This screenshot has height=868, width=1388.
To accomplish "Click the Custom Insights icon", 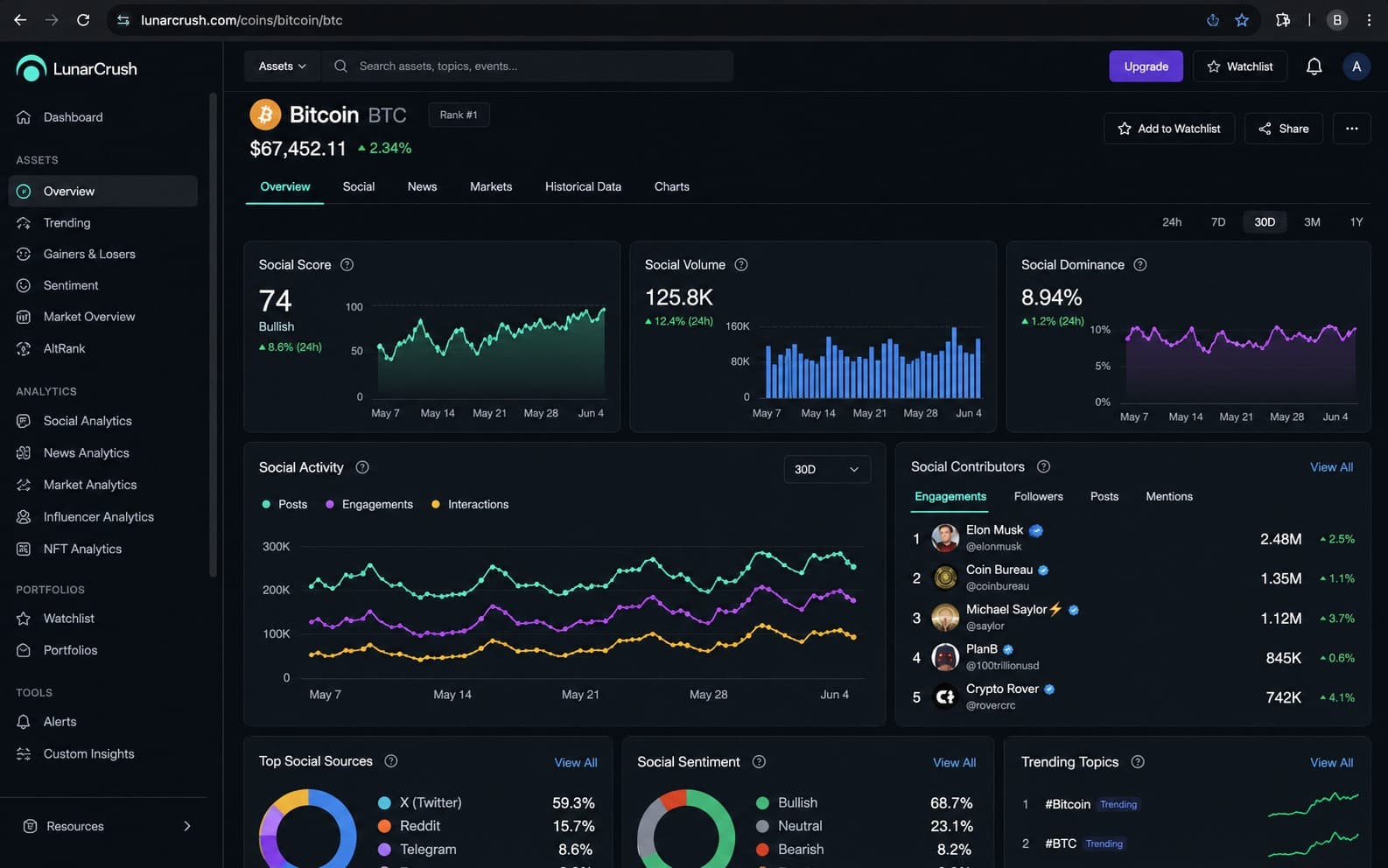I will pos(24,754).
